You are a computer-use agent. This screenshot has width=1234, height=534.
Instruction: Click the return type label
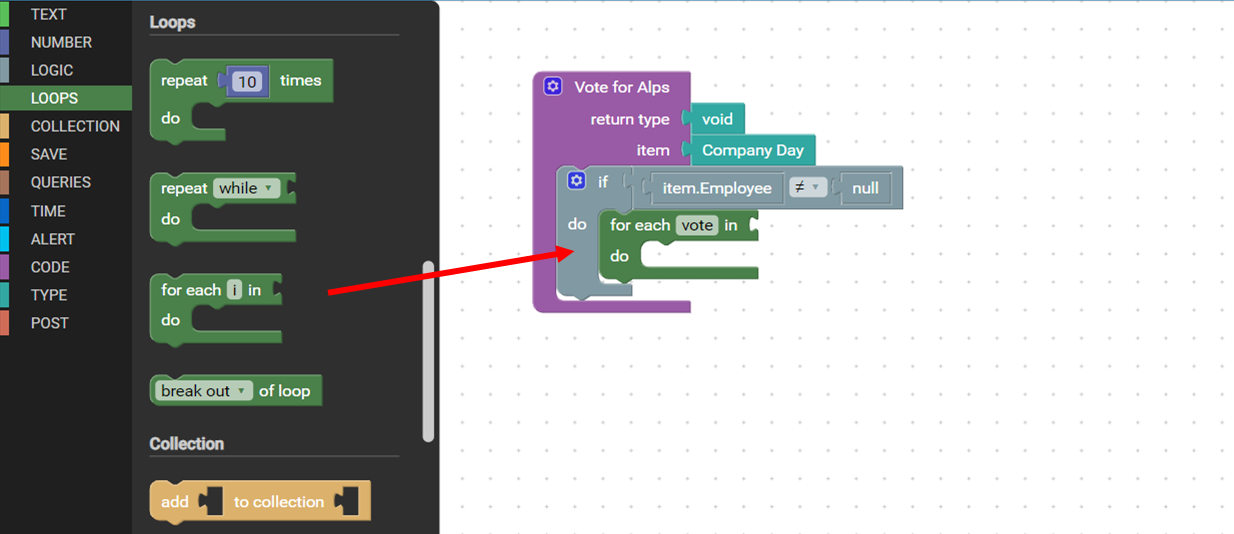[630, 119]
